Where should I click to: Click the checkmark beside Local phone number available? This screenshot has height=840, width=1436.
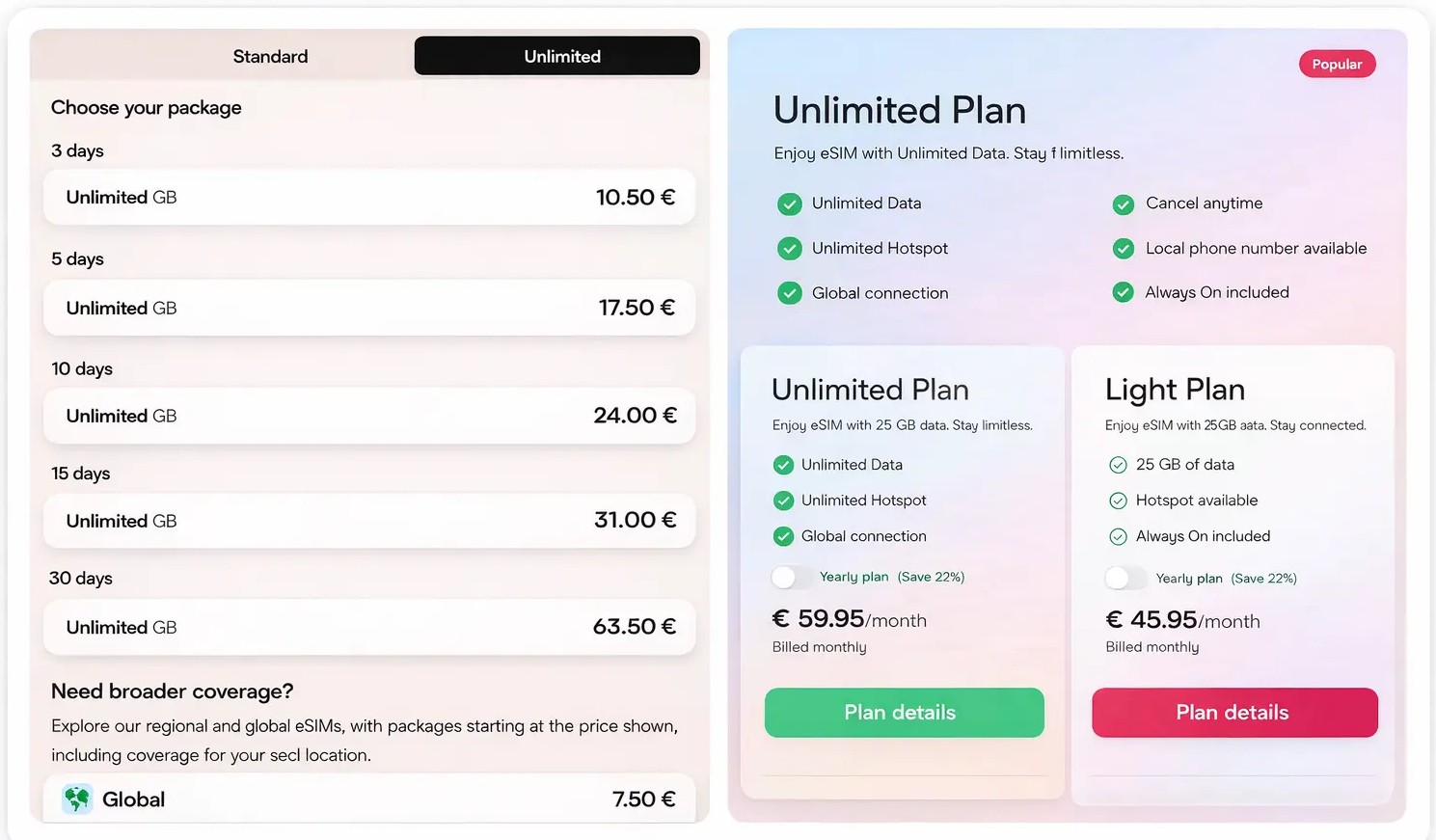[x=1124, y=248]
